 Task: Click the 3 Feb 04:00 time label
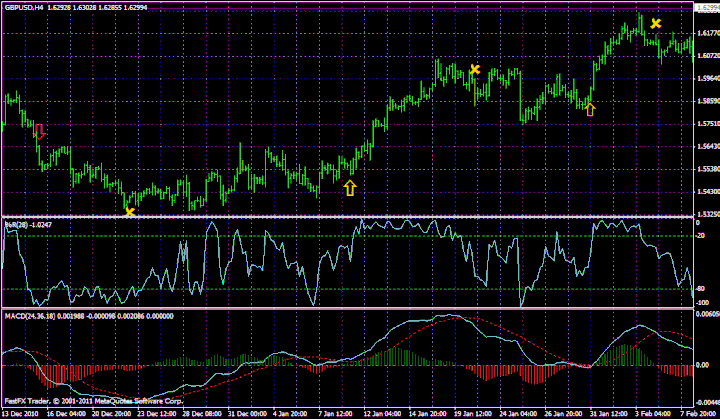click(653, 414)
